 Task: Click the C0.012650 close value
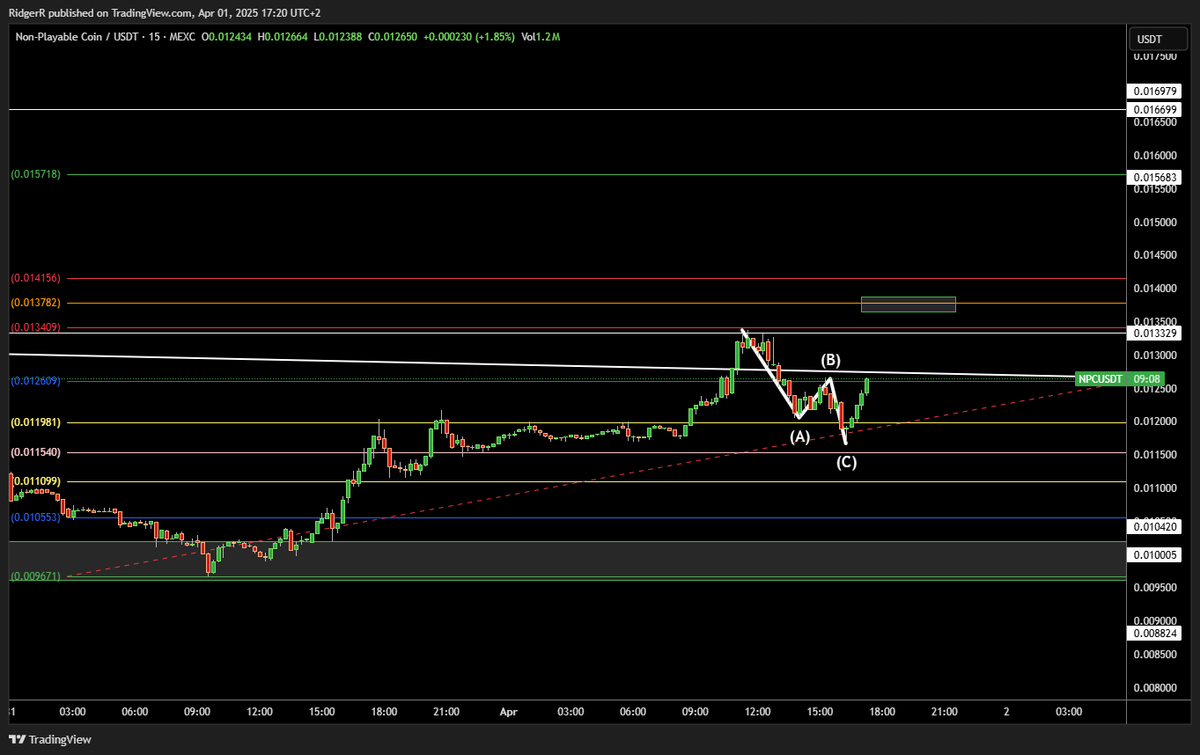click(394, 37)
